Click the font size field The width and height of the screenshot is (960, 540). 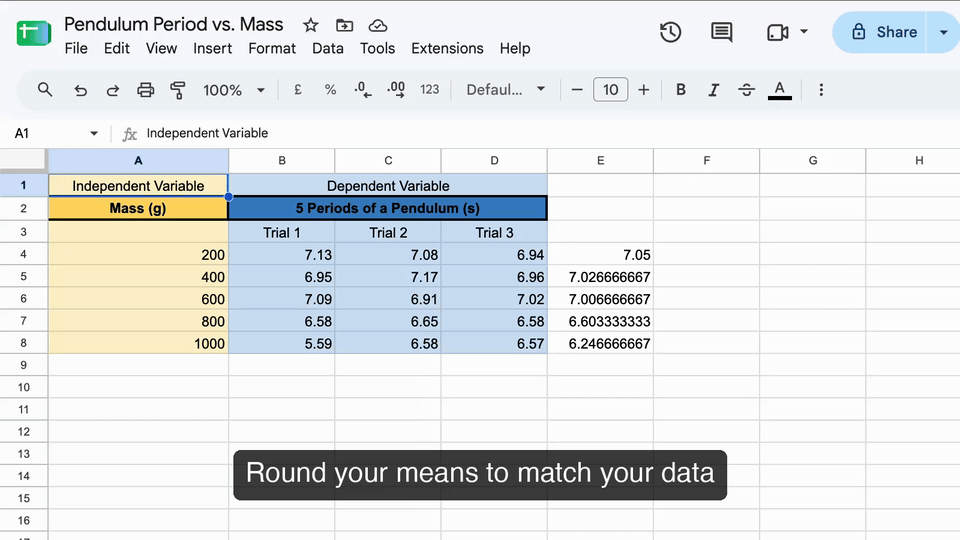coord(610,90)
